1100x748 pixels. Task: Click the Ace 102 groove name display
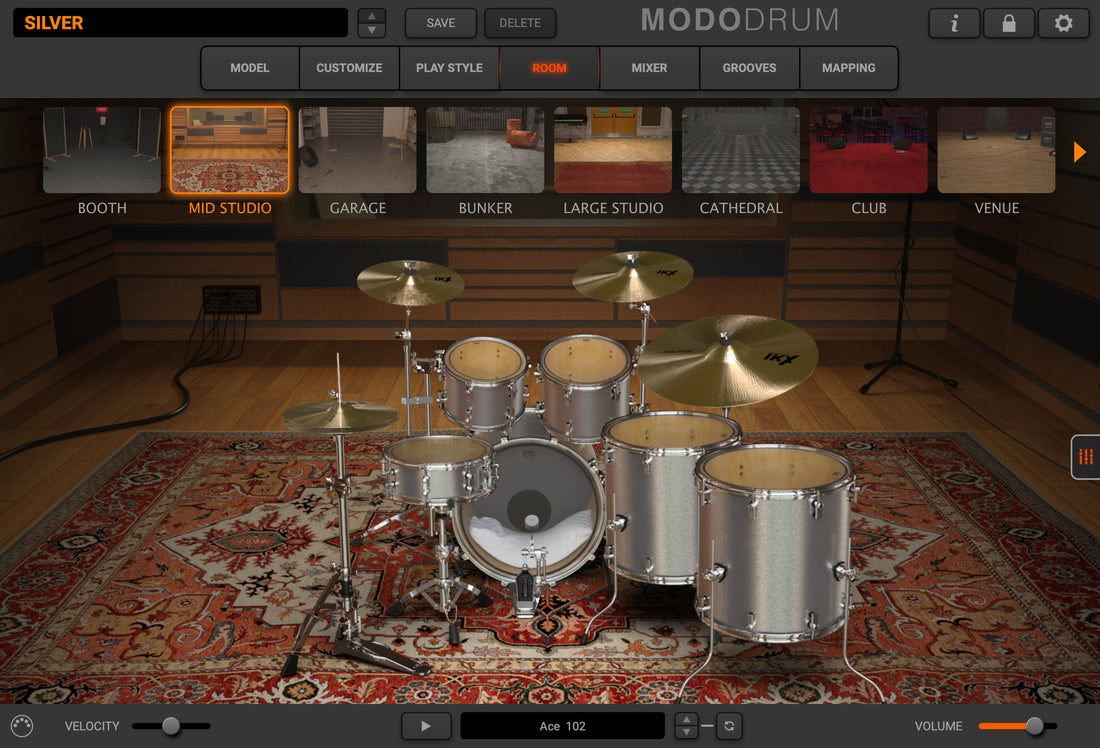tap(563, 726)
